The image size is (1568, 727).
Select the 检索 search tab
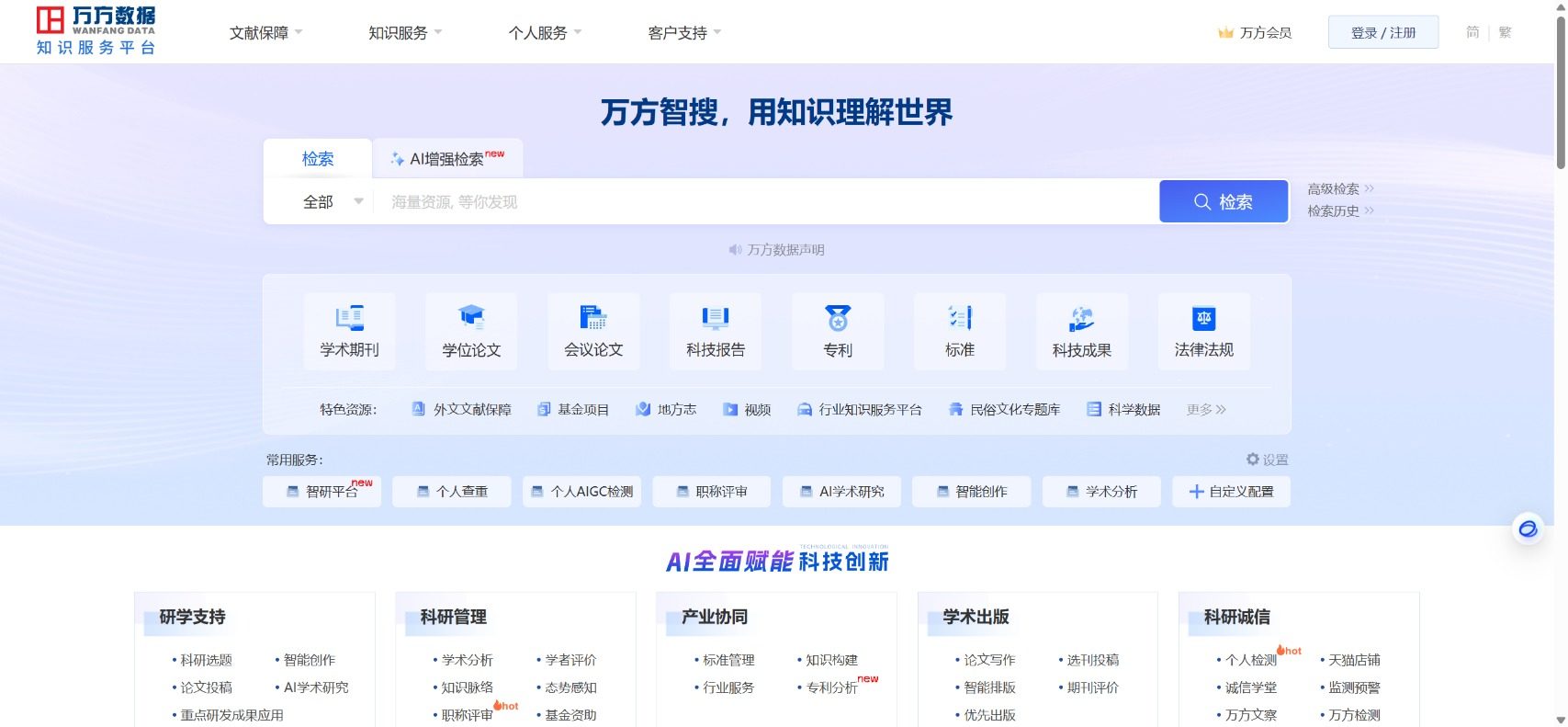(x=318, y=158)
